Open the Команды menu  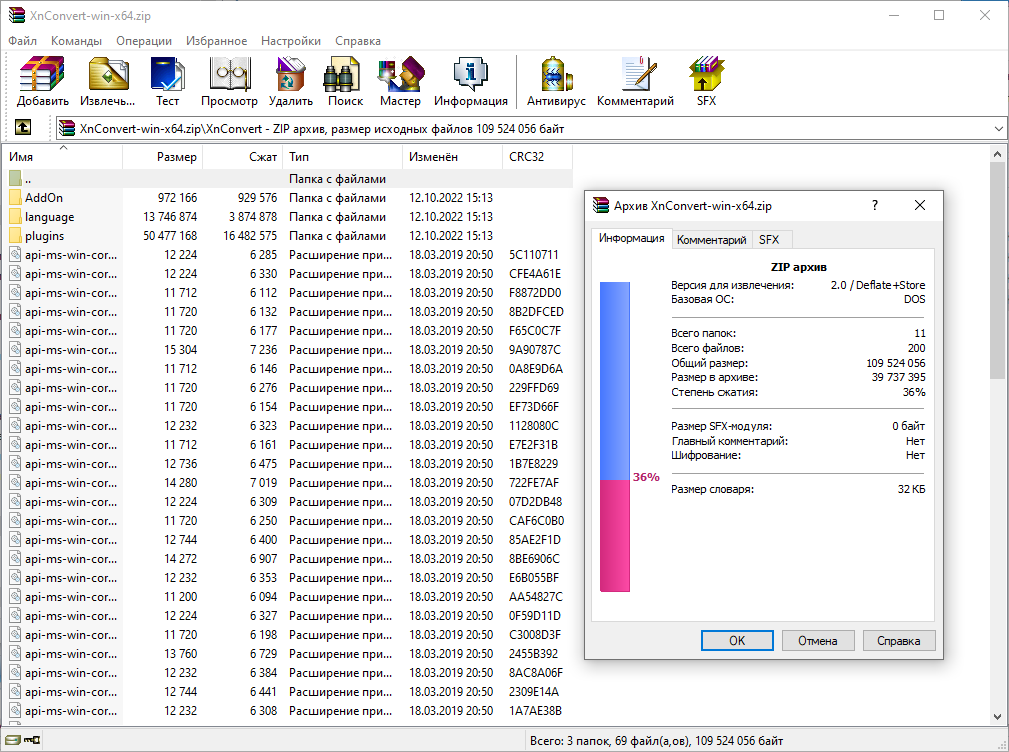[x=76, y=41]
